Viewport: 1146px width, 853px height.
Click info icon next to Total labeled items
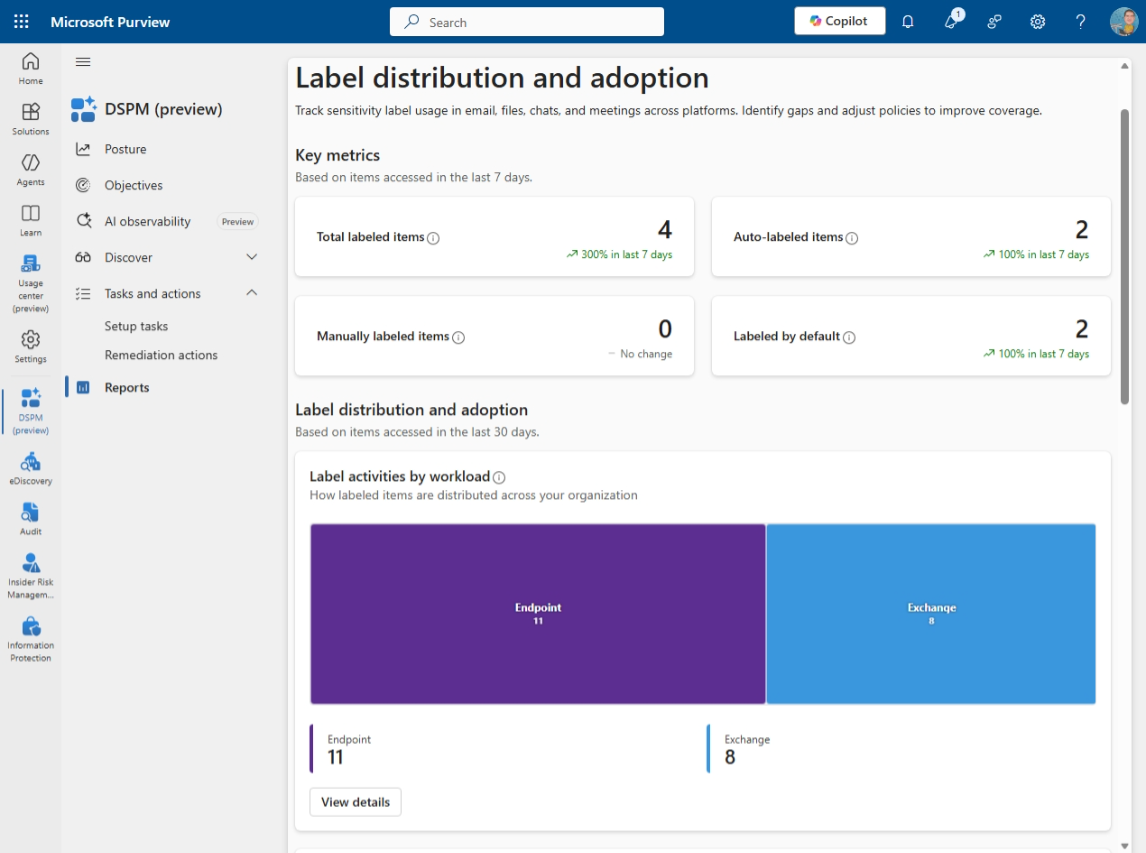coord(433,238)
